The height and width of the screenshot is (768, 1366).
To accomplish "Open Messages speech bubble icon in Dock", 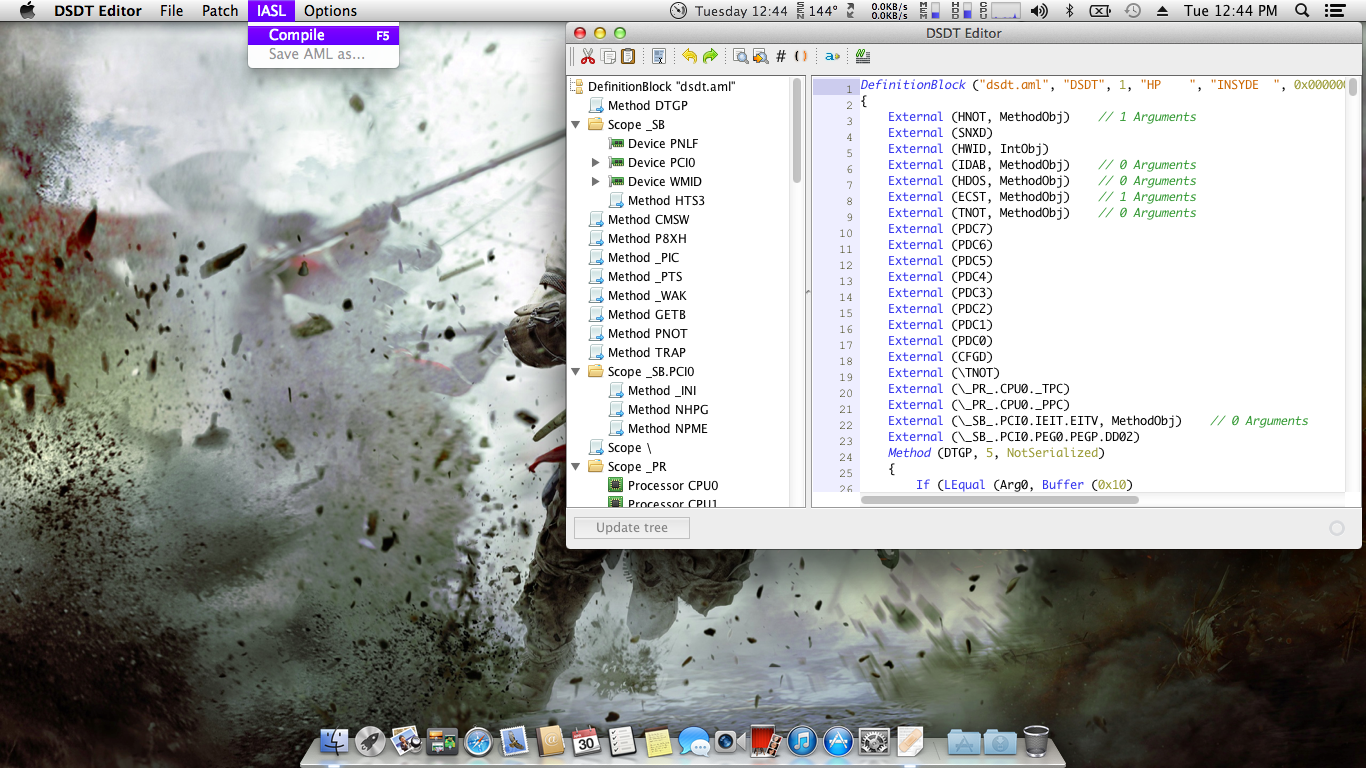I will [x=693, y=741].
